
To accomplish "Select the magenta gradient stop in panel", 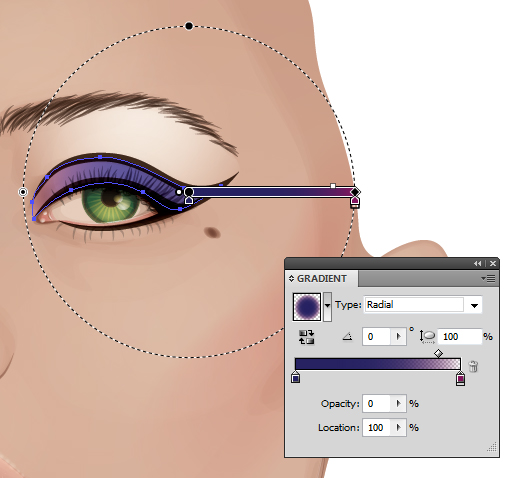I will coord(460,379).
